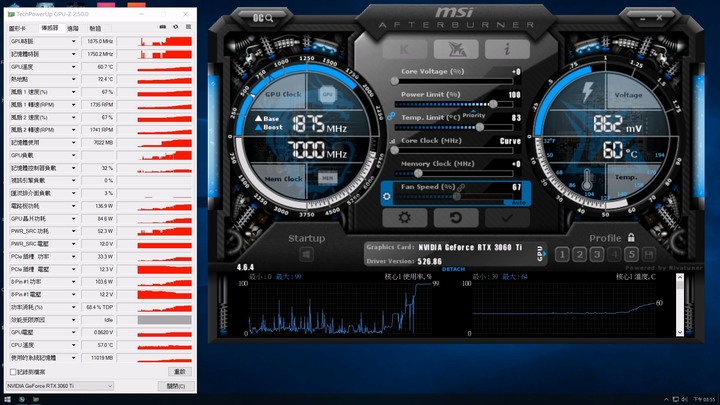The height and width of the screenshot is (405, 720).
Task: Click the 關閉(C) button in GPU-Z
Action: pyautogui.click(x=176, y=386)
